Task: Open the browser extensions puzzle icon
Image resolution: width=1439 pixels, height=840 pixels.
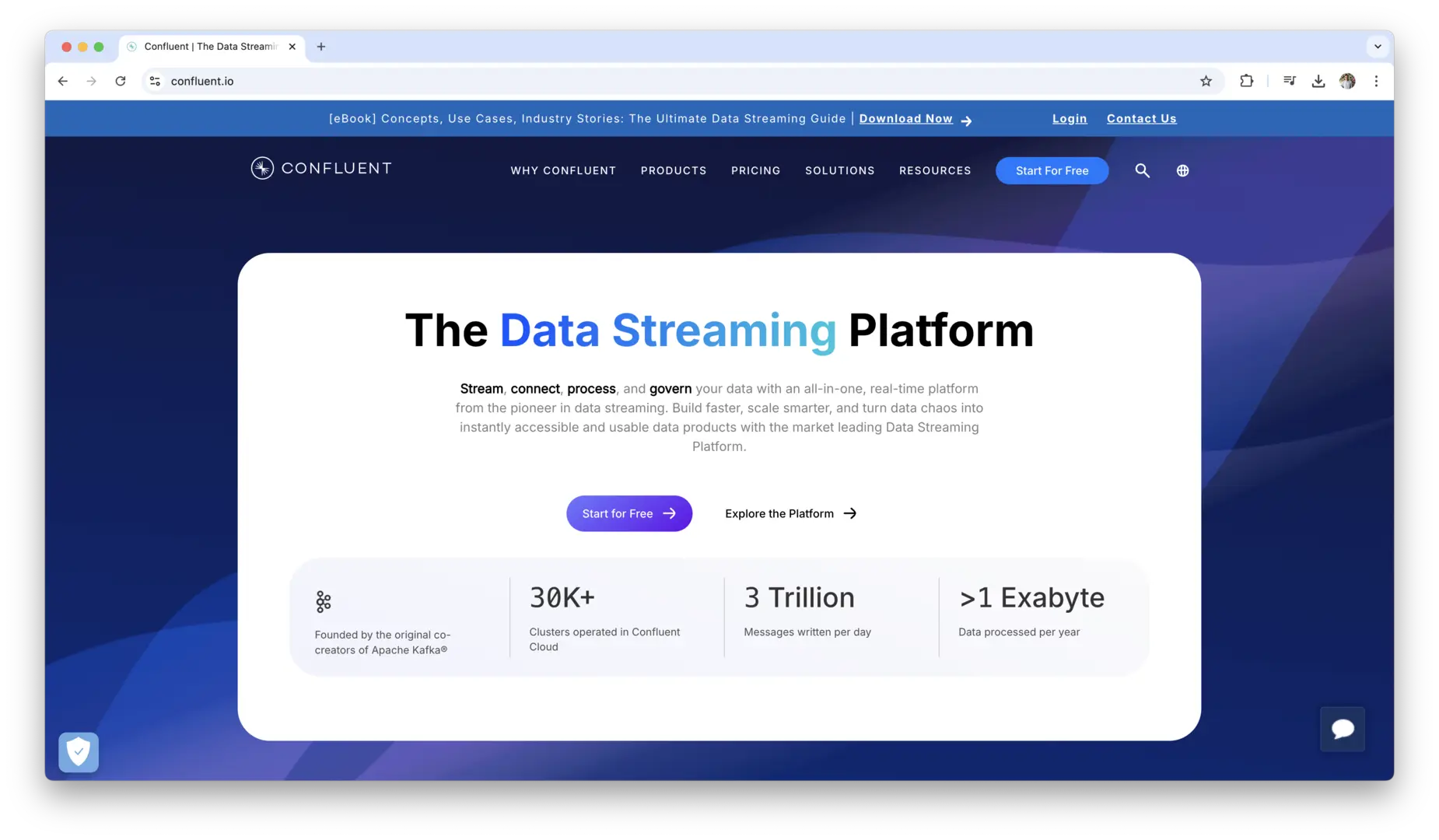Action: tap(1246, 81)
